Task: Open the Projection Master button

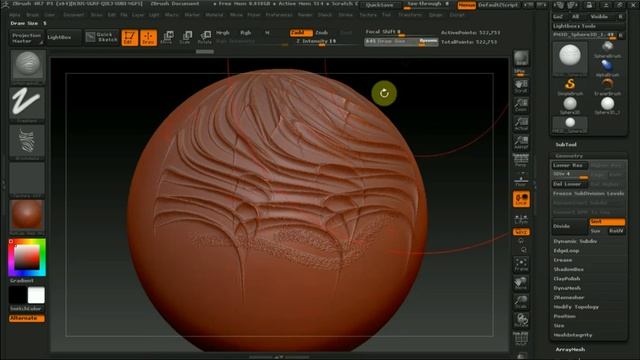Action: (x=27, y=38)
